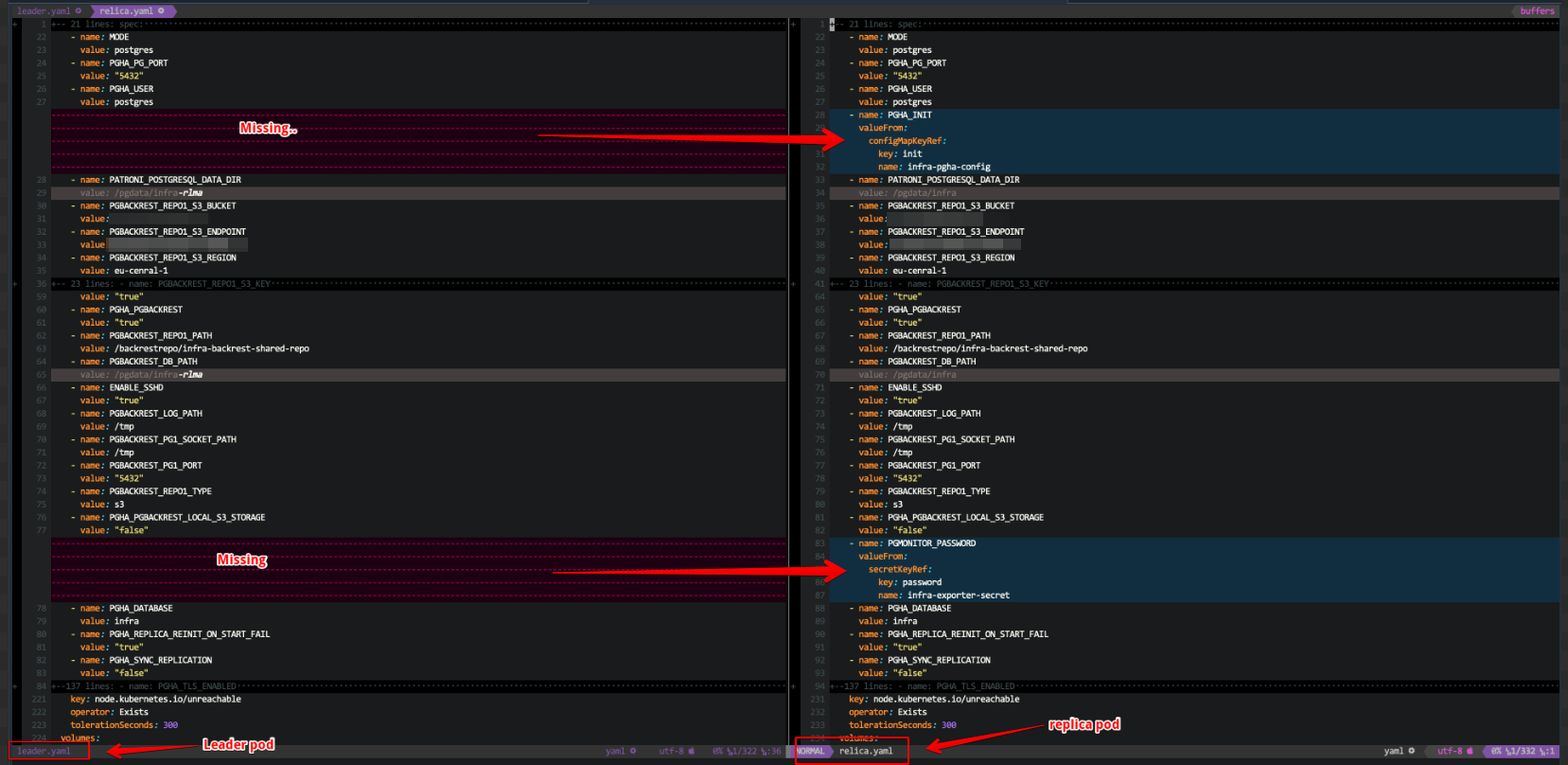Unfold '137 lines: PGHA_TLS_ENABLED' in leader.yaml pane
Screen dimensions: 1568x765
pos(417,686)
